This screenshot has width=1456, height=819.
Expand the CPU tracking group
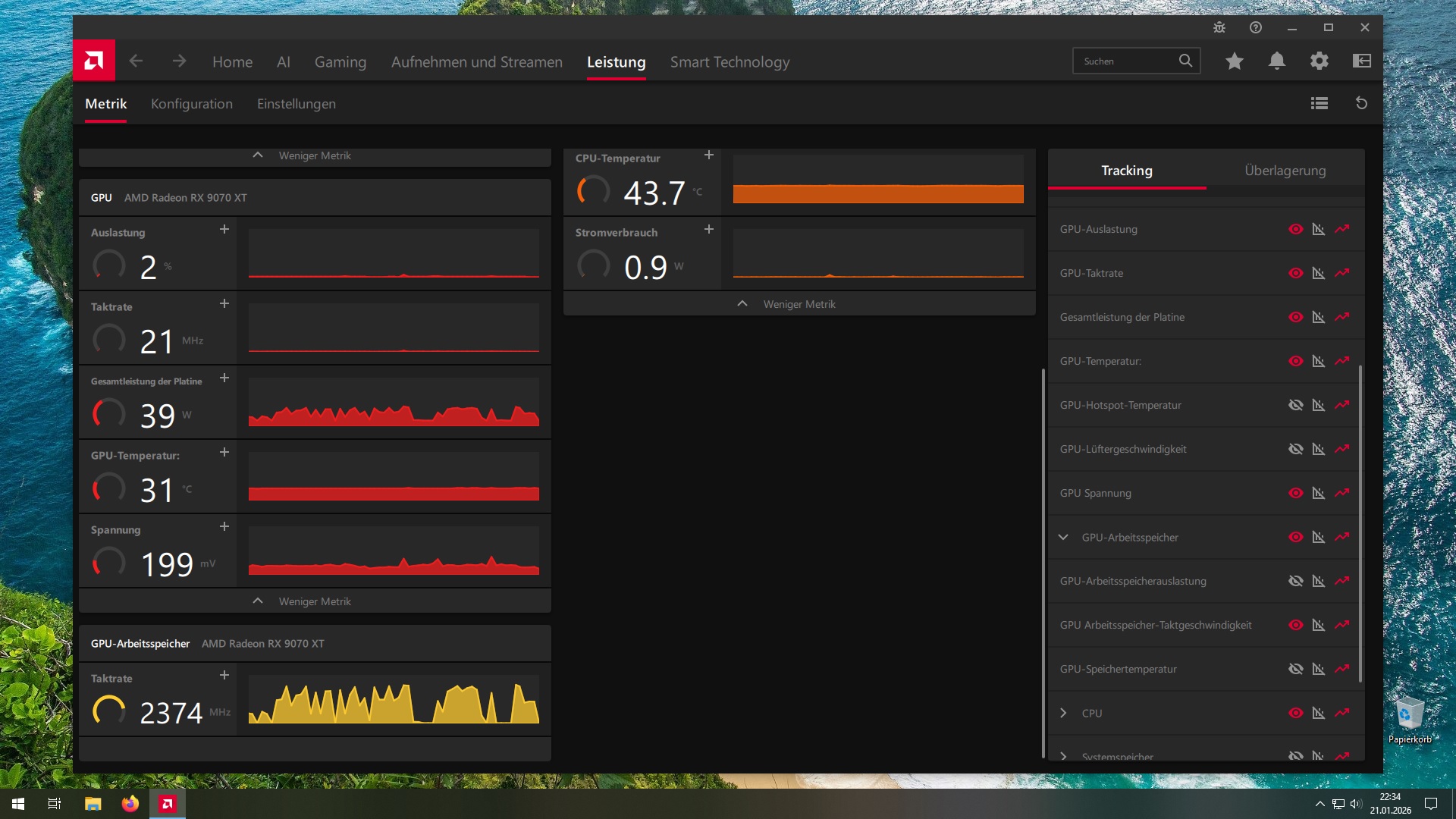coord(1063,713)
